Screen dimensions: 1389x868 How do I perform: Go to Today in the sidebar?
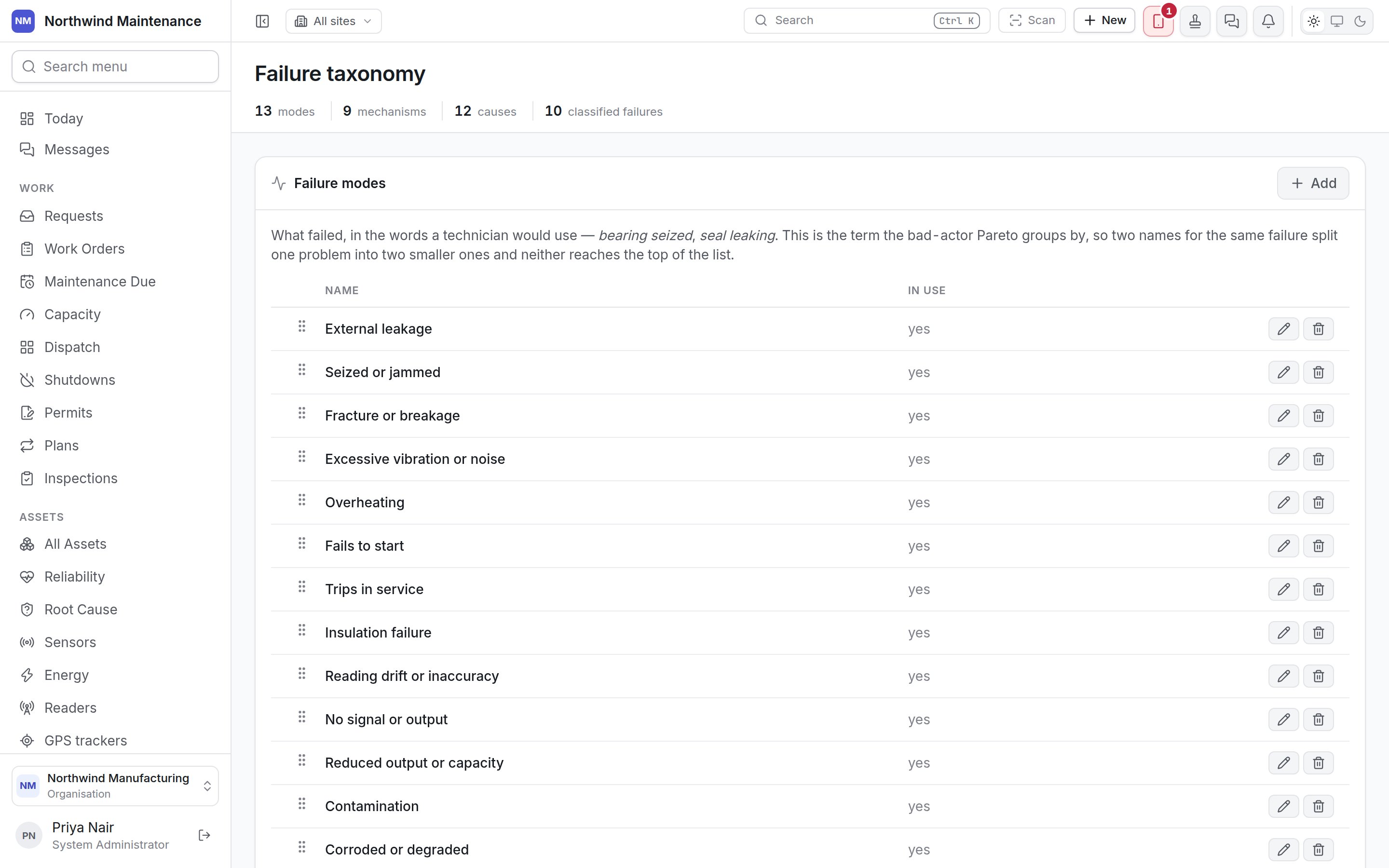[115, 118]
